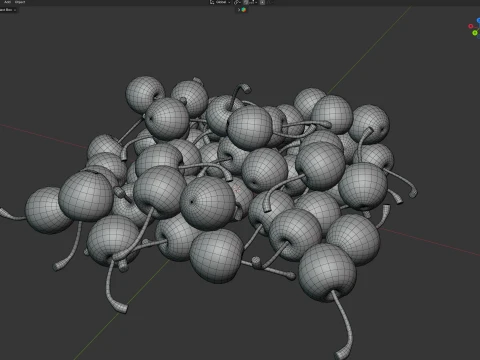Click the colorful sphere icon below the header
Screen dimensions: 480x360
(244, 10)
